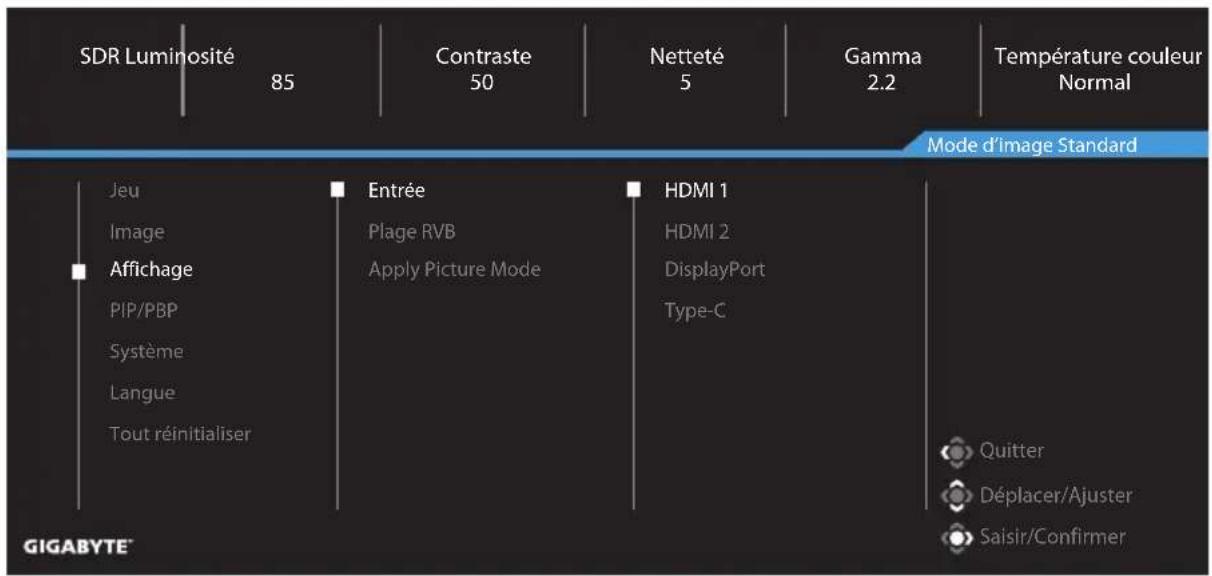The image size is (1212, 576).
Task: Click the Contraste label in the status bar
Action: pos(482,57)
